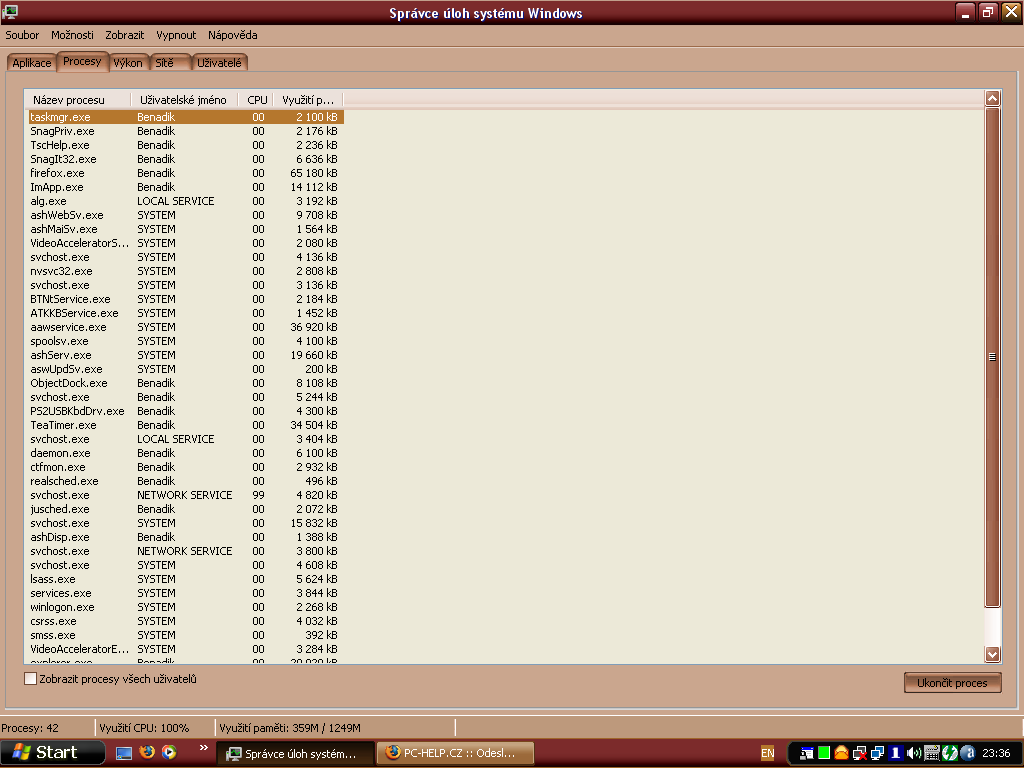
Task: Switch to the PC-HELP.CZ Firefox taskbar button
Action: click(x=456, y=753)
